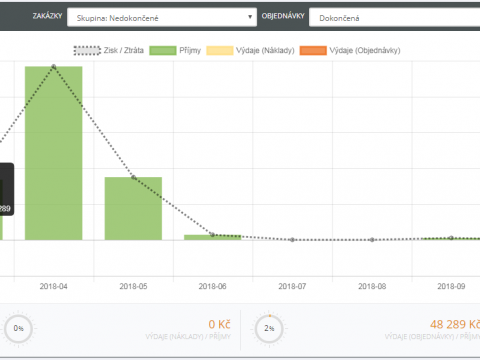Click the dotted Zisk / Ztráta legend swatch
This screenshot has height=360, width=480.
pyautogui.click(x=87, y=50)
